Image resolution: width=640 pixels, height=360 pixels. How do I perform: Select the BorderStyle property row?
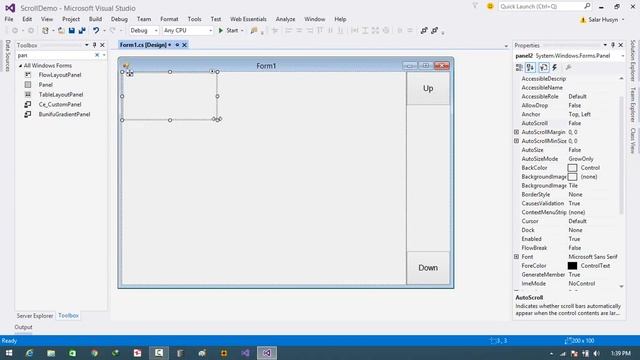tap(566, 195)
